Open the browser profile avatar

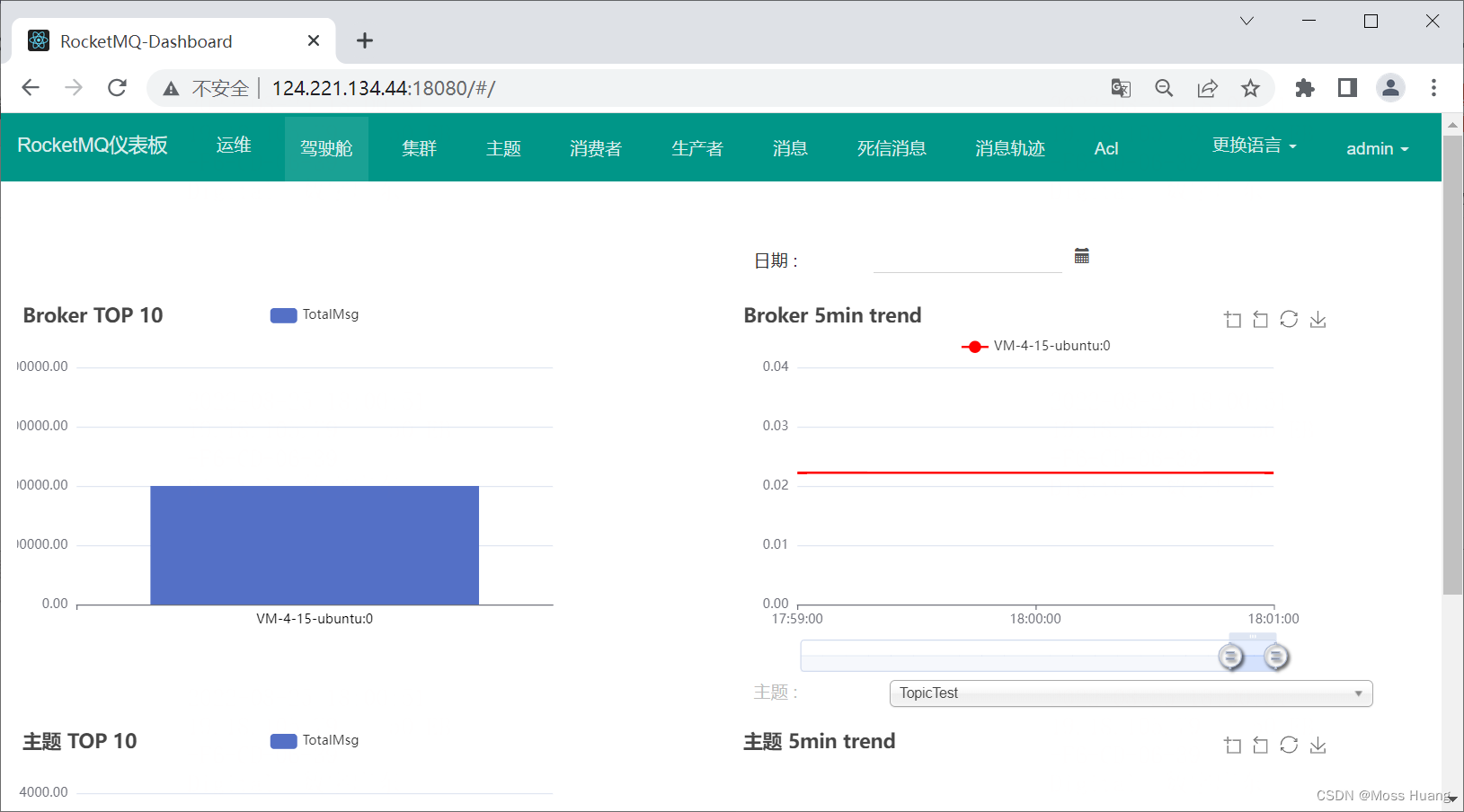pyautogui.click(x=1390, y=87)
